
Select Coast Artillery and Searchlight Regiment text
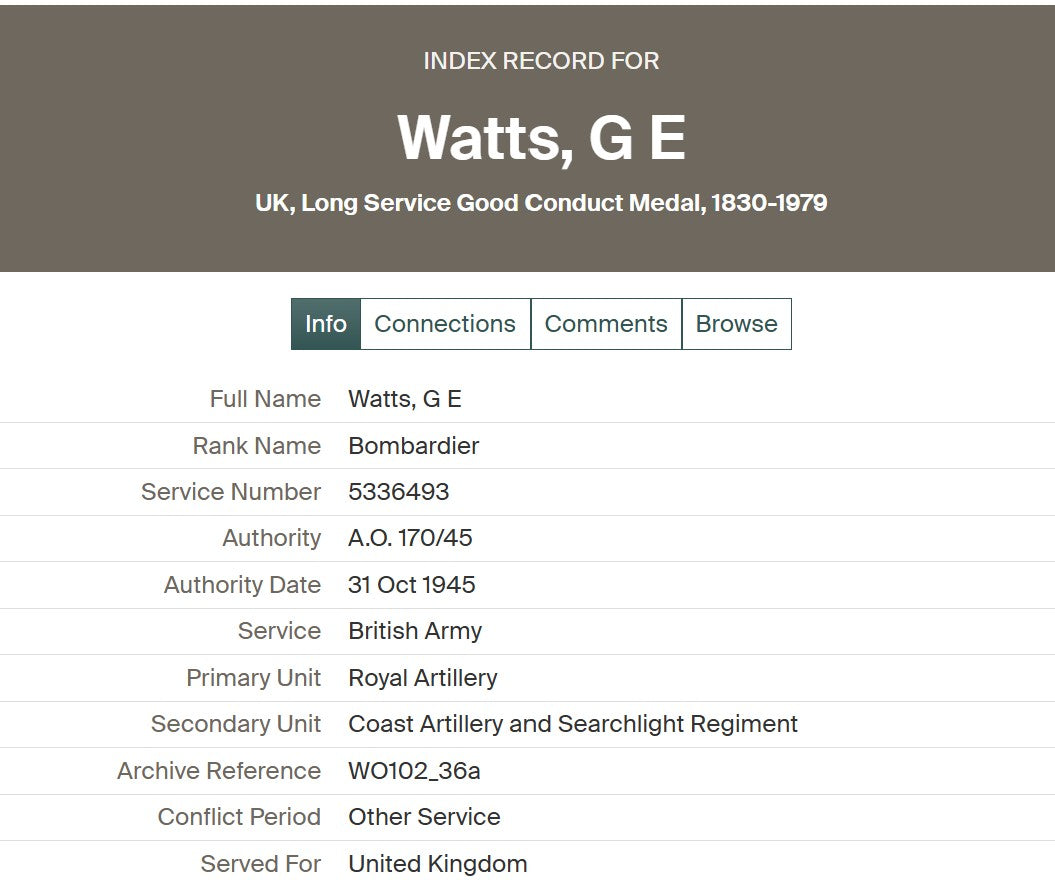(573, 723)
